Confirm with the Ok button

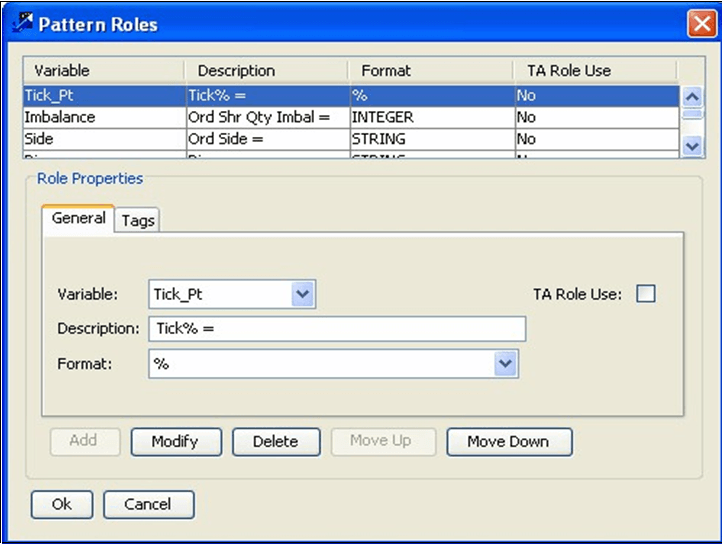tap(62, 504)
